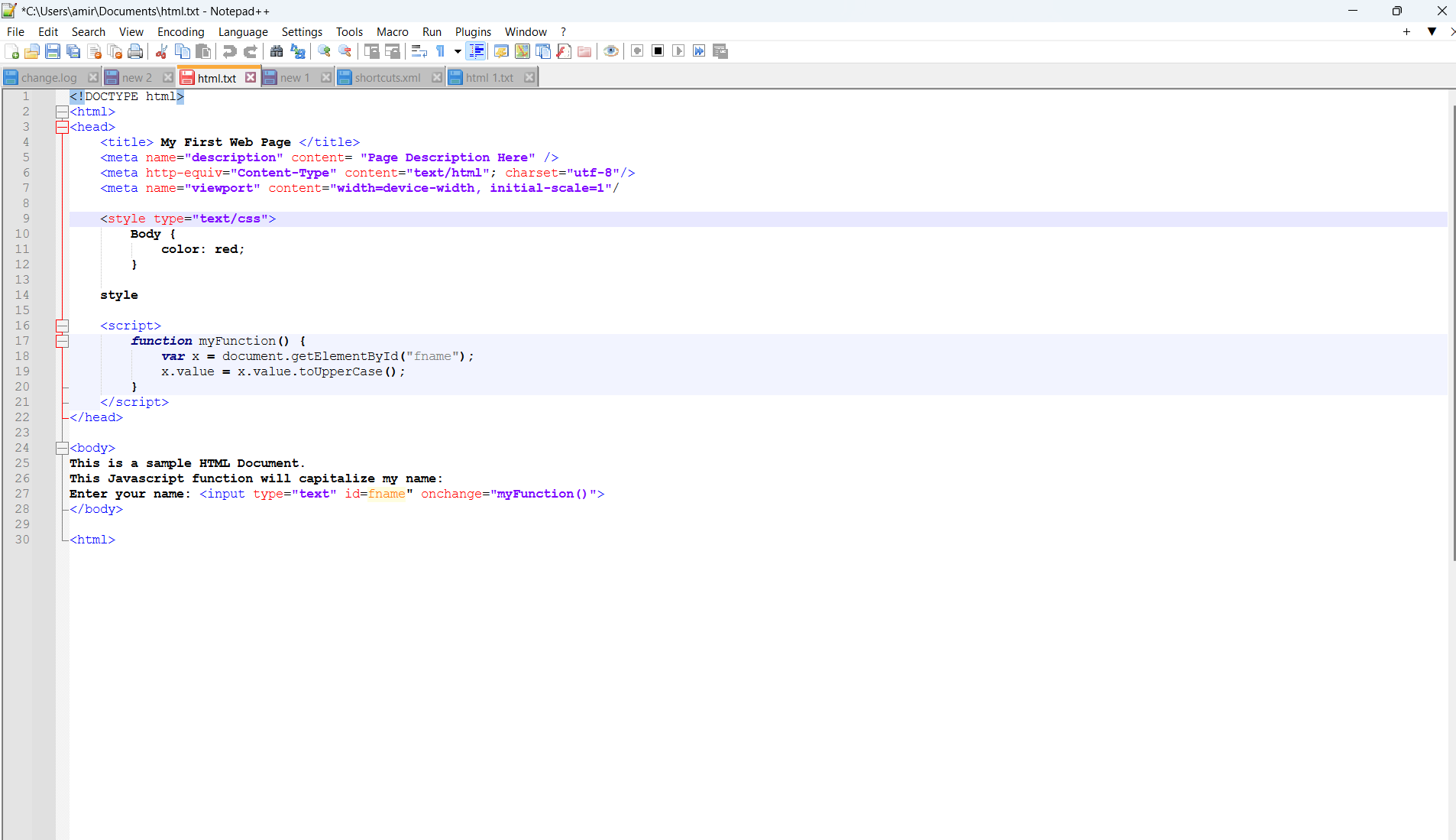The width and height of the screenshot is (1456, 840).
Task: Collapse the html fold on line 2
Action: click(63, 112)
